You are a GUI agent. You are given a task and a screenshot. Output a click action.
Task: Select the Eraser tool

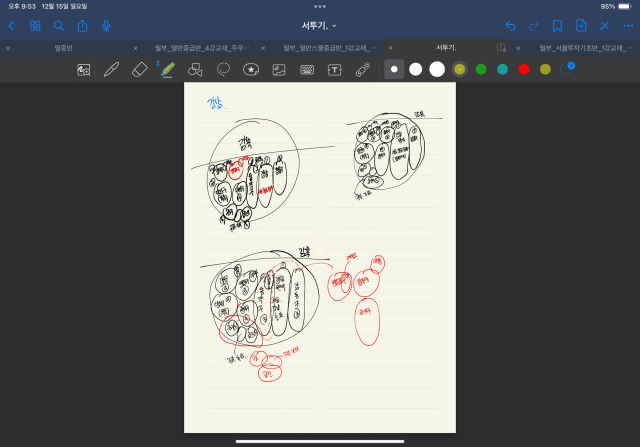140,69
